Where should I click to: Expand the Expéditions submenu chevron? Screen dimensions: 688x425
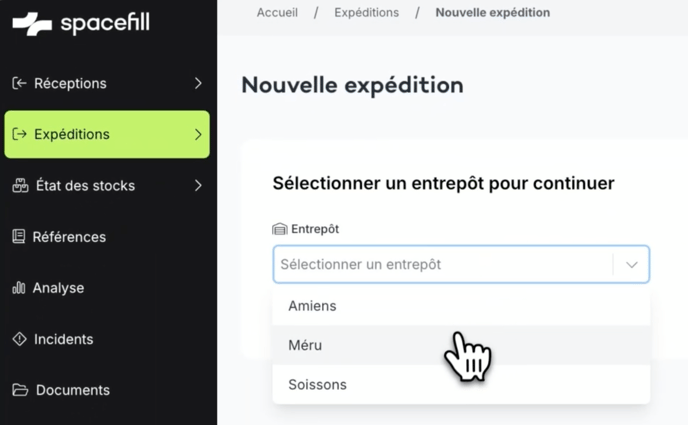pyautogui.click(x=198, y=134)
